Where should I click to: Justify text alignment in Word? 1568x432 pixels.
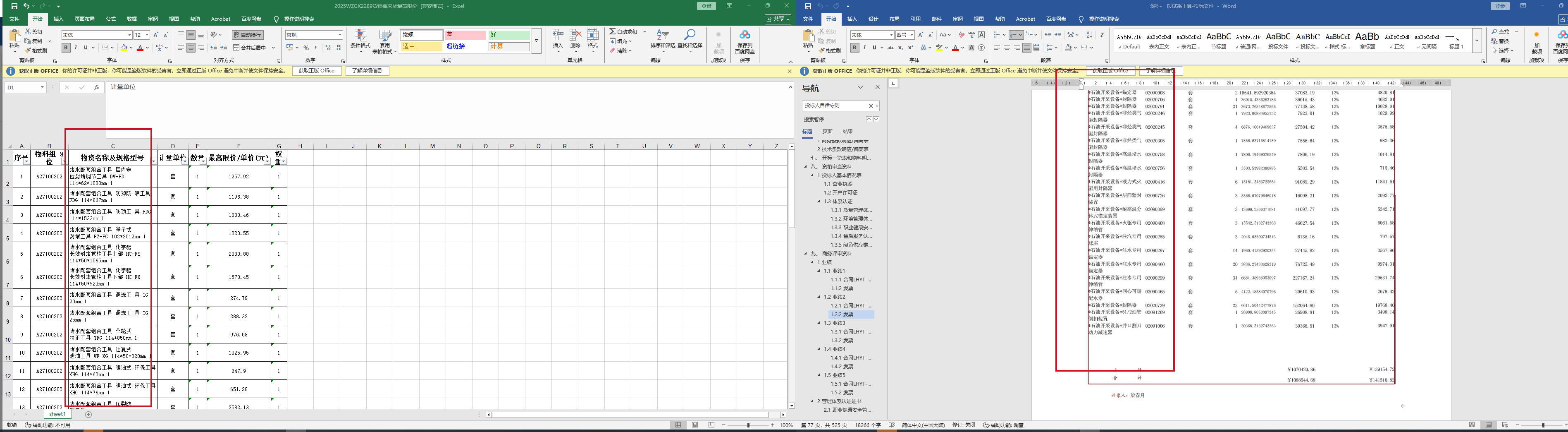pos(1027,48)
